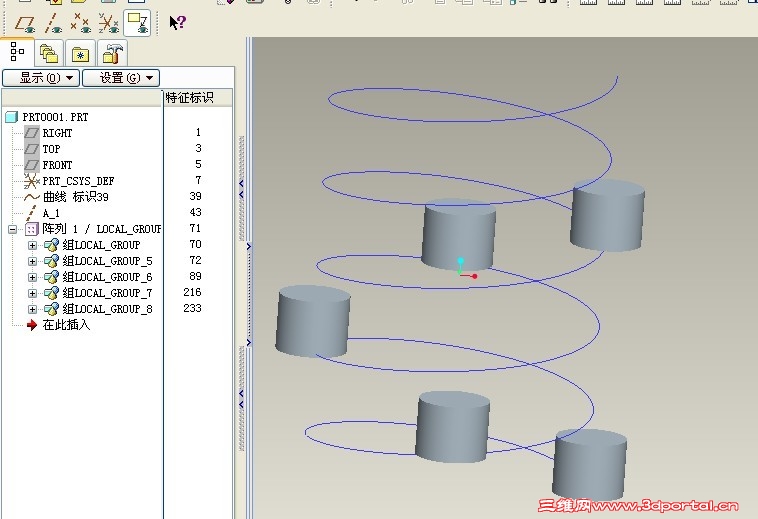Expand the 组LOCAL_GROUP_5 node
The image size is (758, 519).
[32, 261]
